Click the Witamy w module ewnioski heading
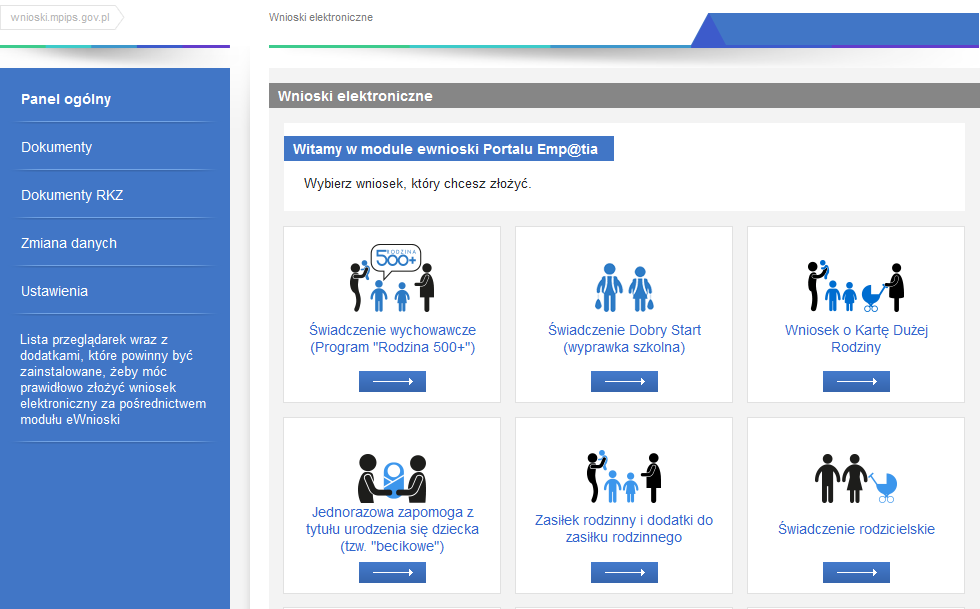The width and height of the screenshot is (980, 609). [448, 149]
